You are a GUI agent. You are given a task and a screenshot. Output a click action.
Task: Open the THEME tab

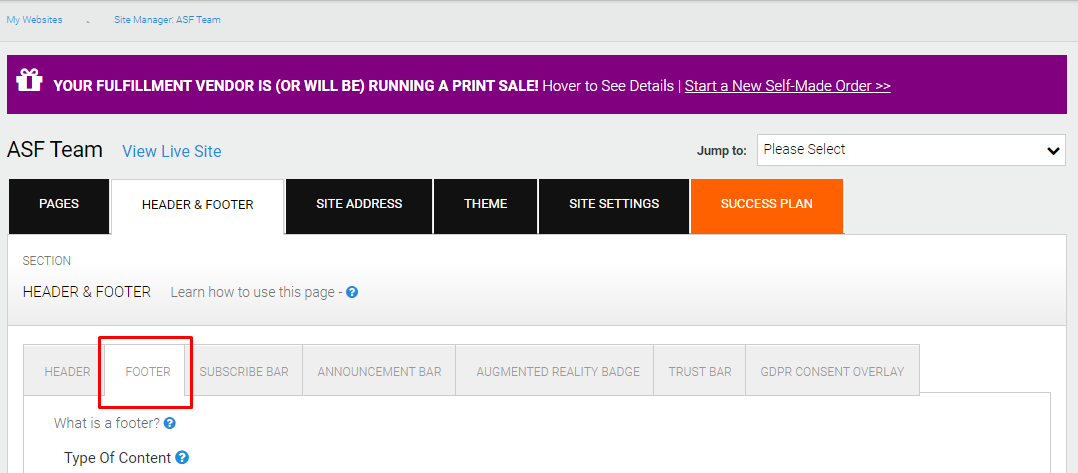pos(485,205)
